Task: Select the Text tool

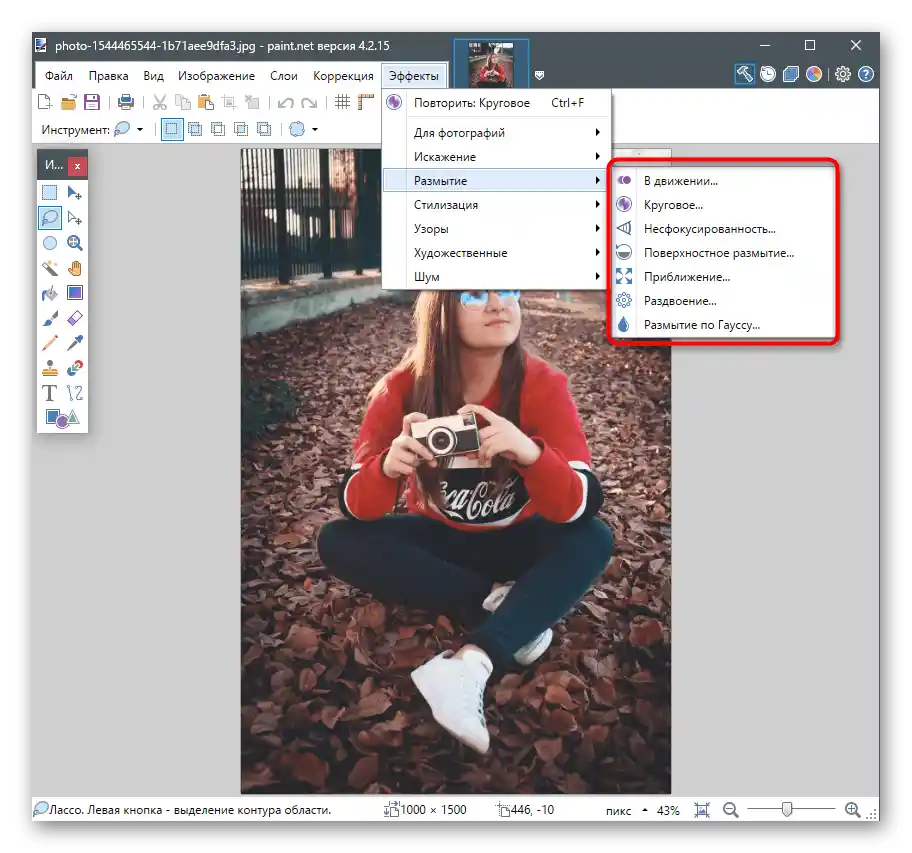Action: (49, 393)
